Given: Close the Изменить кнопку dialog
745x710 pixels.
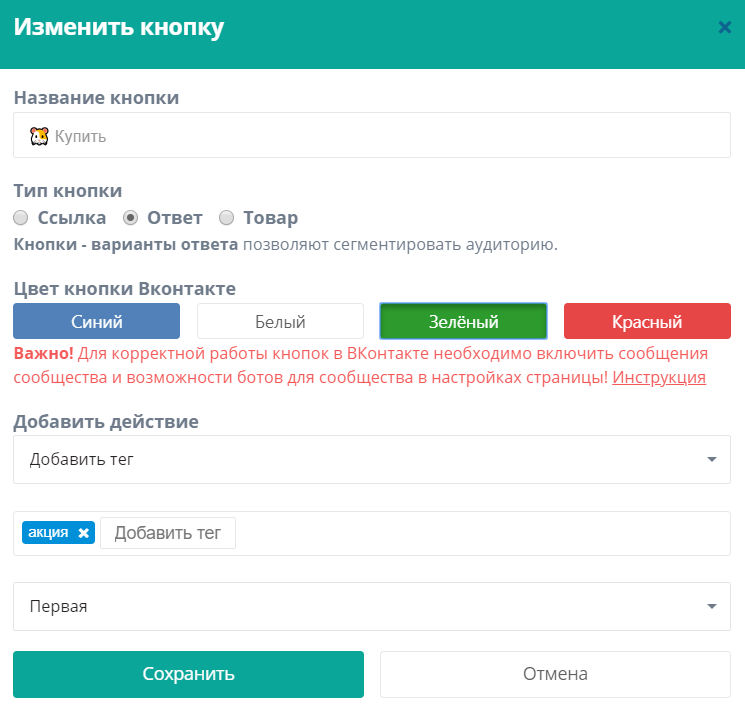Looking at the screenshot, I should click(724, 28).
